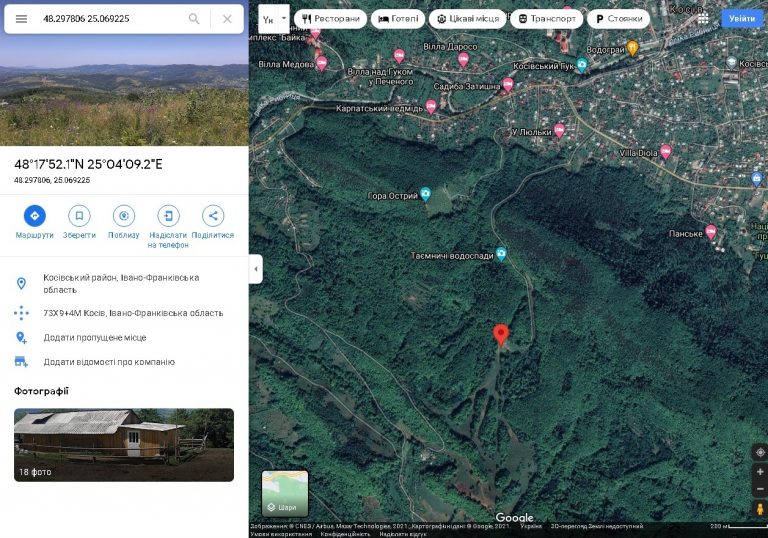Open the language dropdown Ук
The height and width of the screenshot is (538, 768).
pyautogui.click(x=274, y=20)
